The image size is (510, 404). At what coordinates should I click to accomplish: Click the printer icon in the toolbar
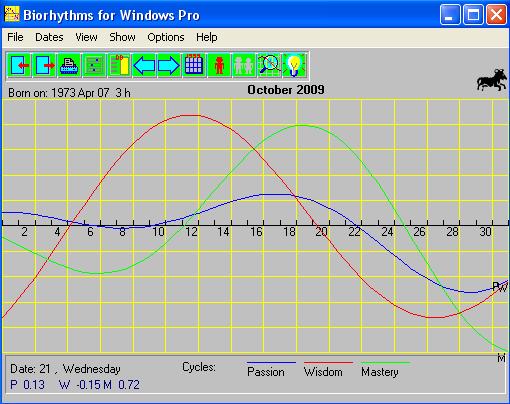(x=69, y=65)
